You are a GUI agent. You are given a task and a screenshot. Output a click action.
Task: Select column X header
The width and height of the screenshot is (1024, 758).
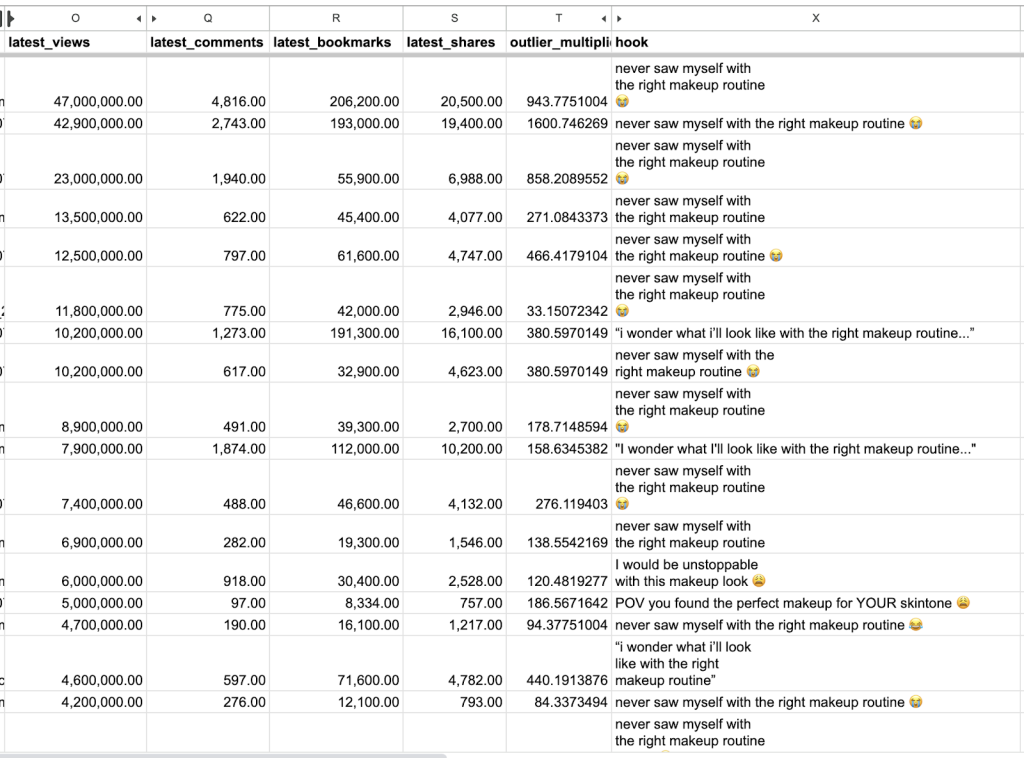(816, 18)
